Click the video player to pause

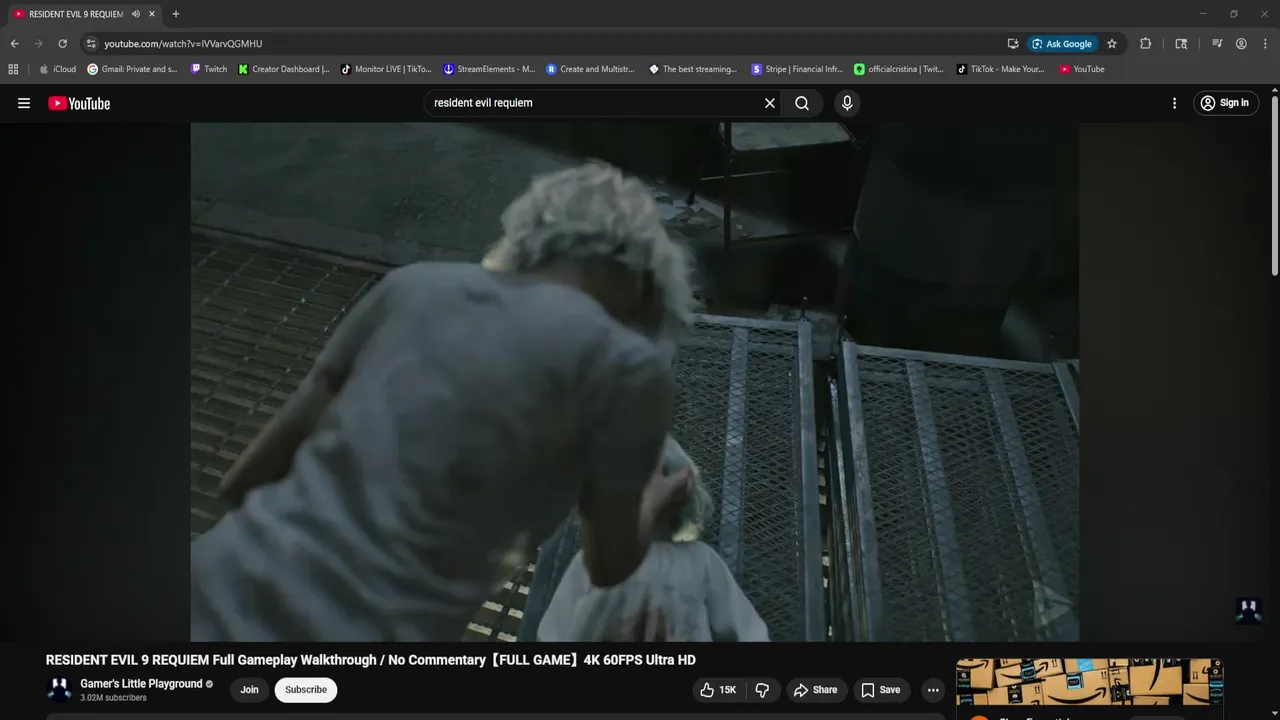[x=634, y=382]
